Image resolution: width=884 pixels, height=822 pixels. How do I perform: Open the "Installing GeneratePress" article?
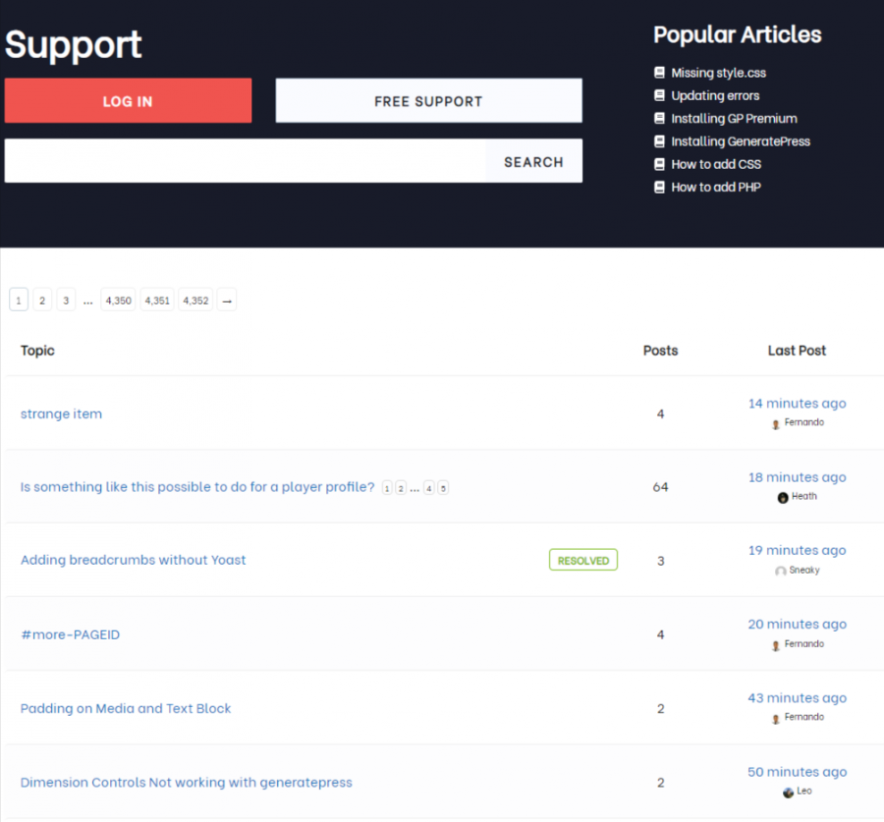point(741,141)
